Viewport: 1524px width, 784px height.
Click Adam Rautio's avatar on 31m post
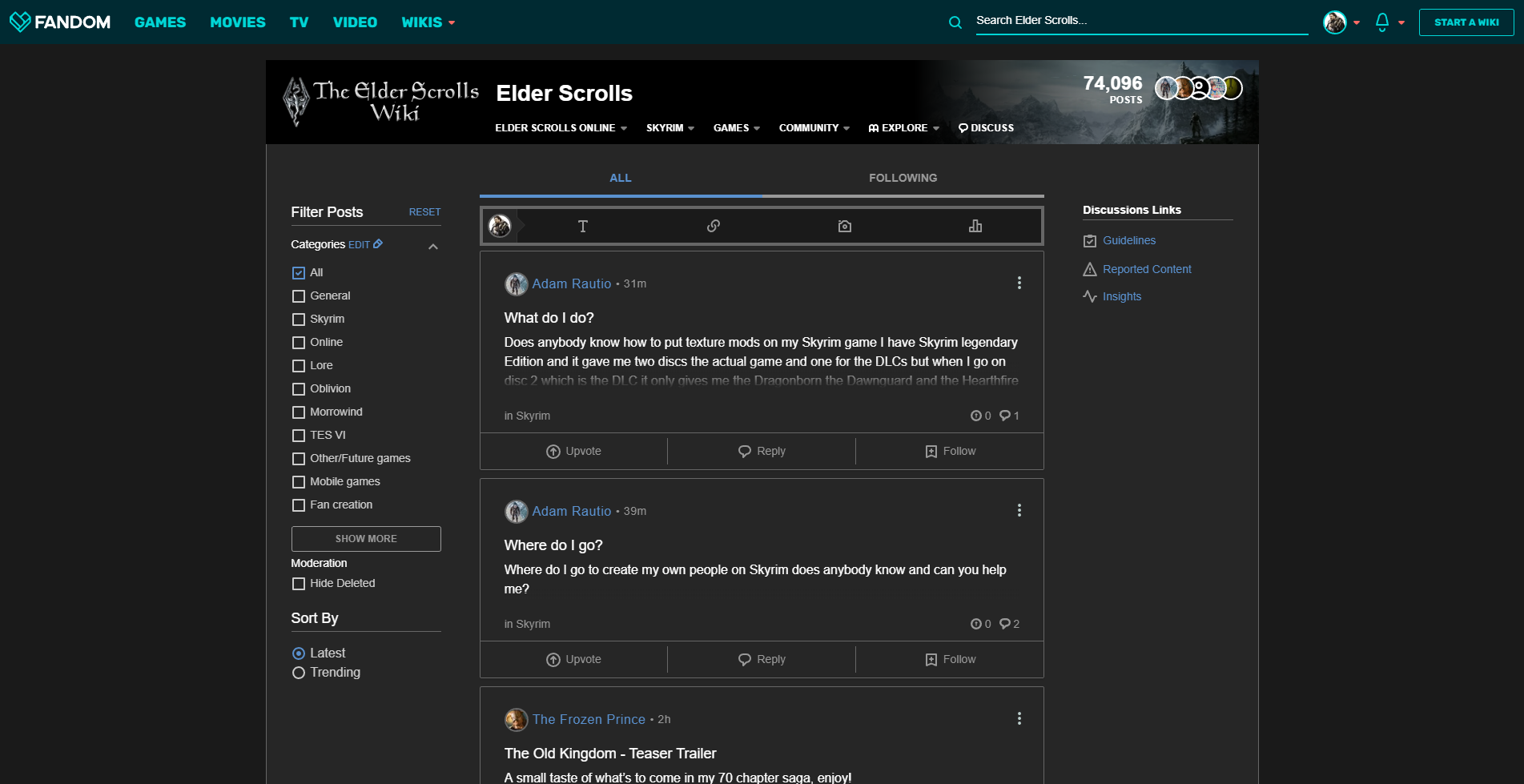click(517, 284)
